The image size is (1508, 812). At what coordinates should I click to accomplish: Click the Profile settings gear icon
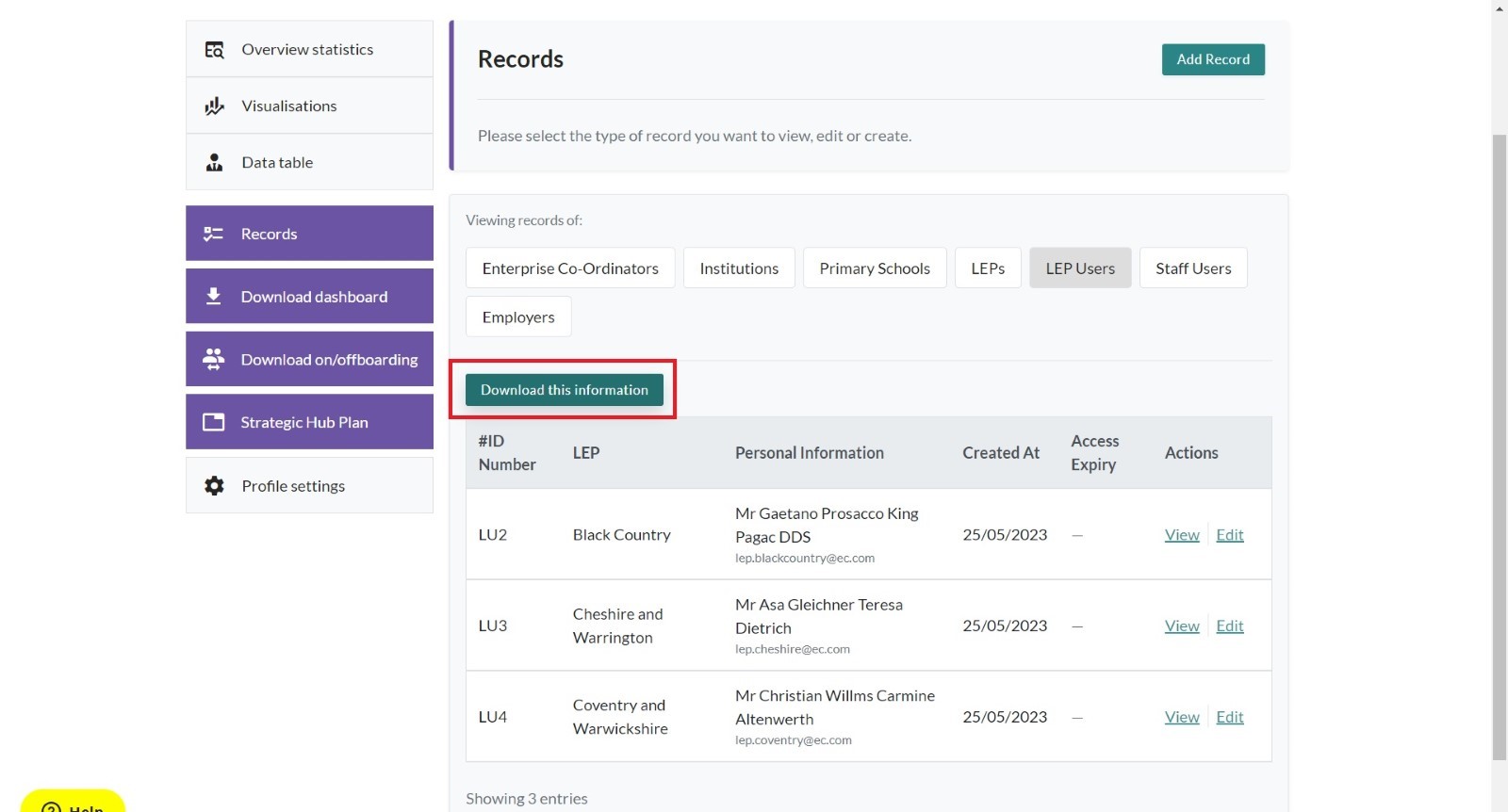tap(215, 486)
